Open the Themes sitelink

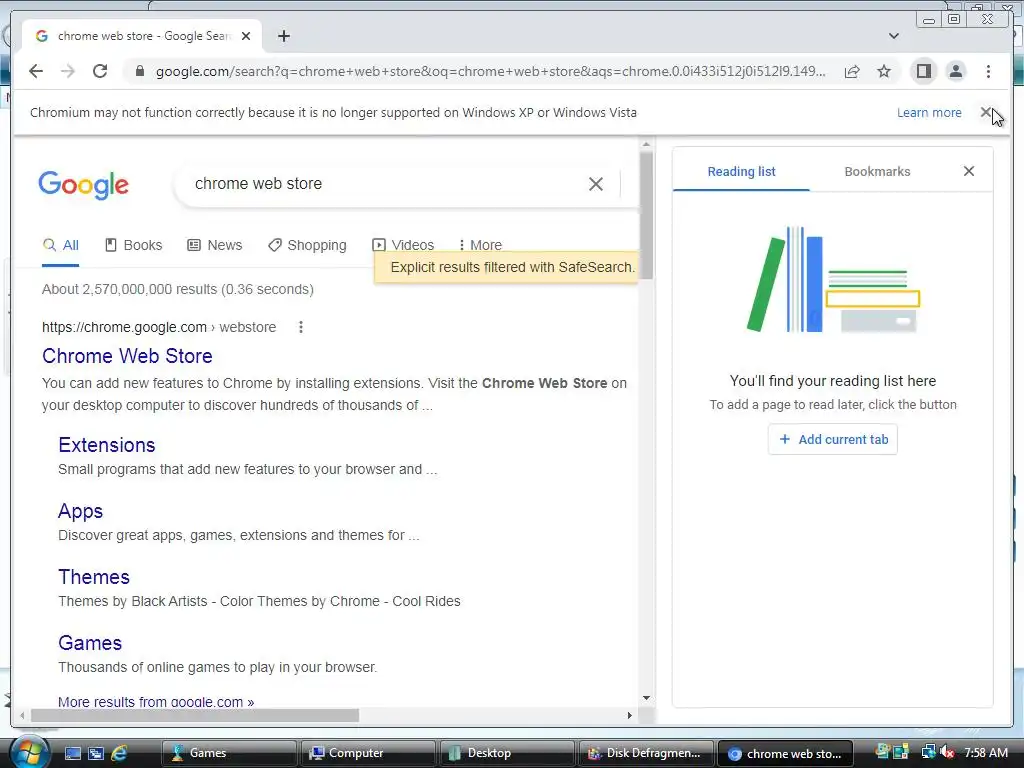pos(94,577)
